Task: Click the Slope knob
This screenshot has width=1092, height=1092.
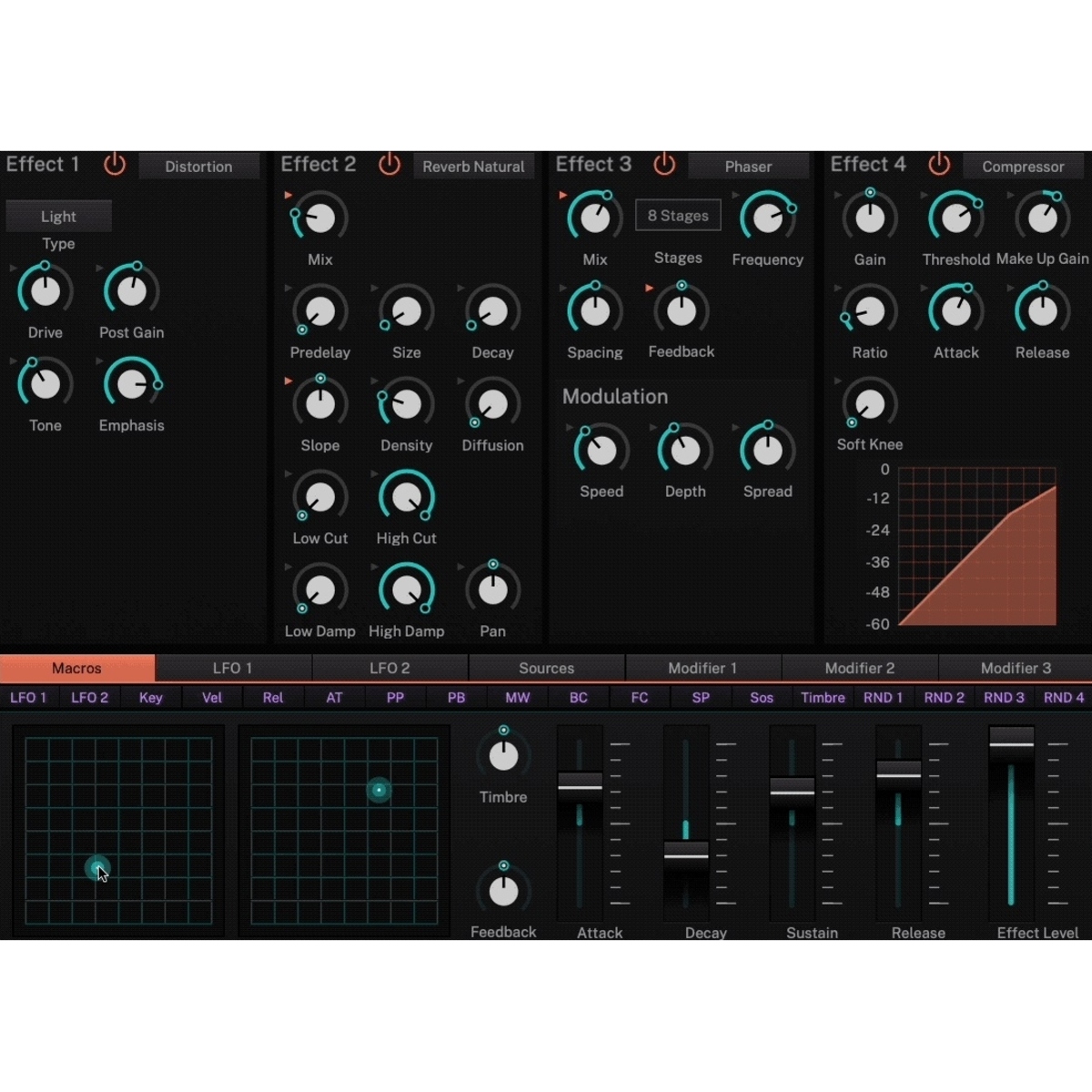Action: point(320,404)
